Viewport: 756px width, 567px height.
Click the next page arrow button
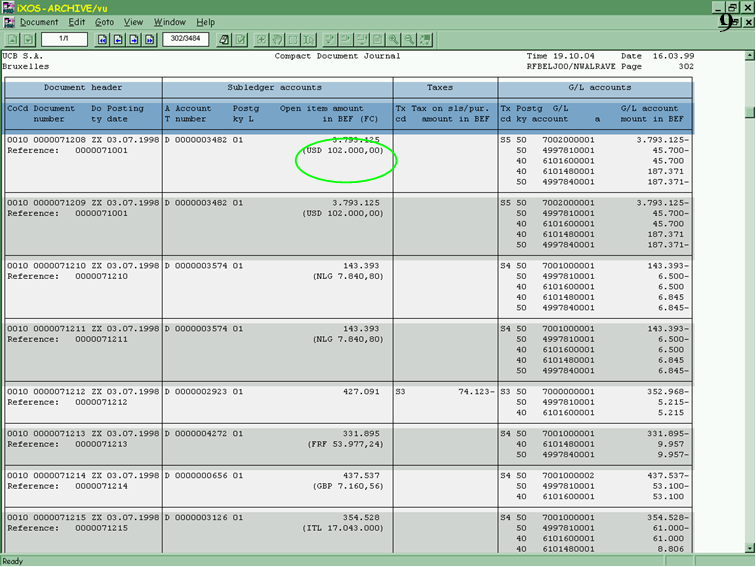point(133,40)
